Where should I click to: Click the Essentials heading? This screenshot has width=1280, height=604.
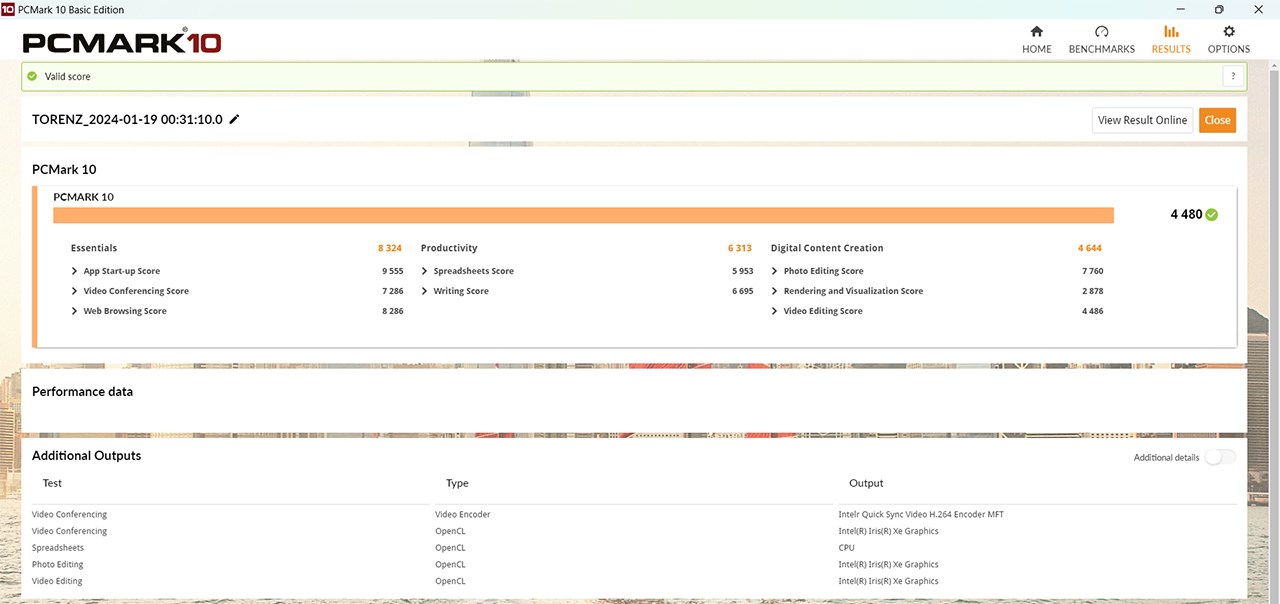pos(94,248)
